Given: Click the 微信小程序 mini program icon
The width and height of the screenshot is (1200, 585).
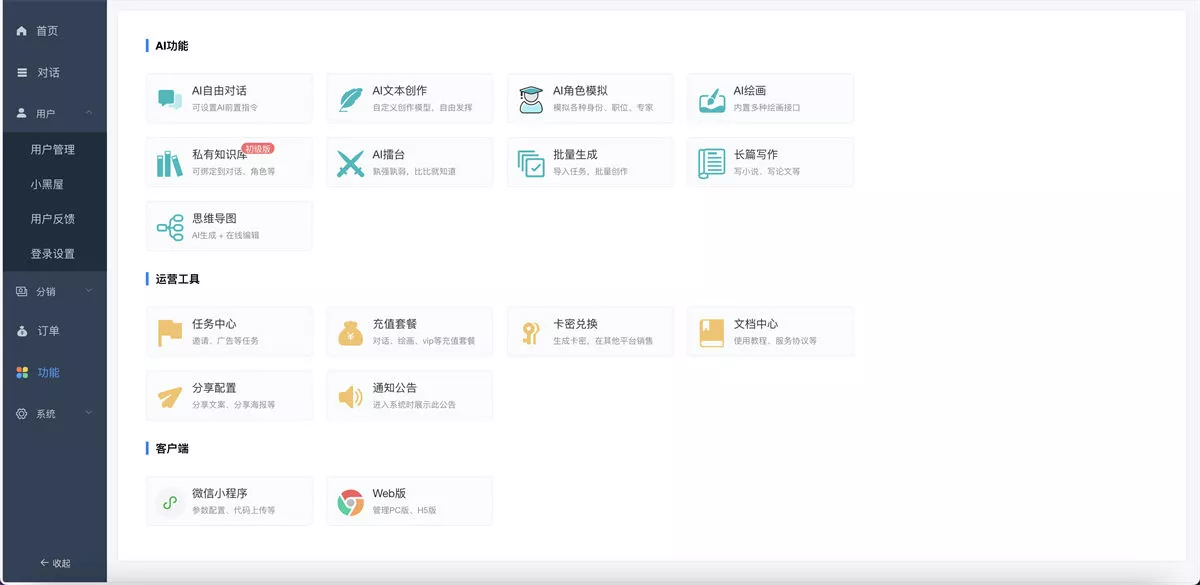Looking at the screenshot, I should click(169, 502).
